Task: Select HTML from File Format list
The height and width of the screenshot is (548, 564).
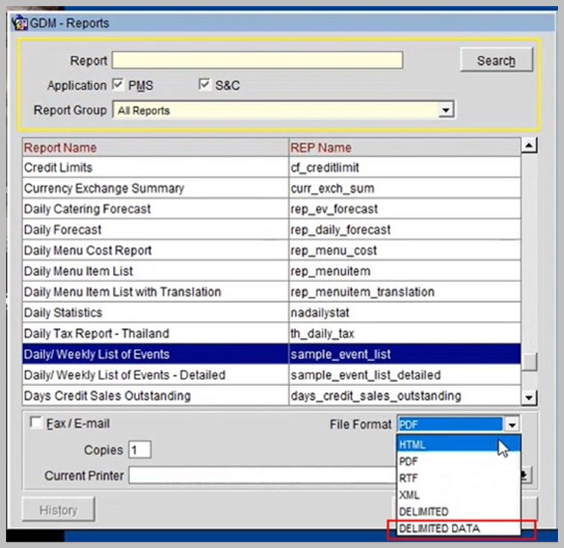Action: (x=459, y=445)
